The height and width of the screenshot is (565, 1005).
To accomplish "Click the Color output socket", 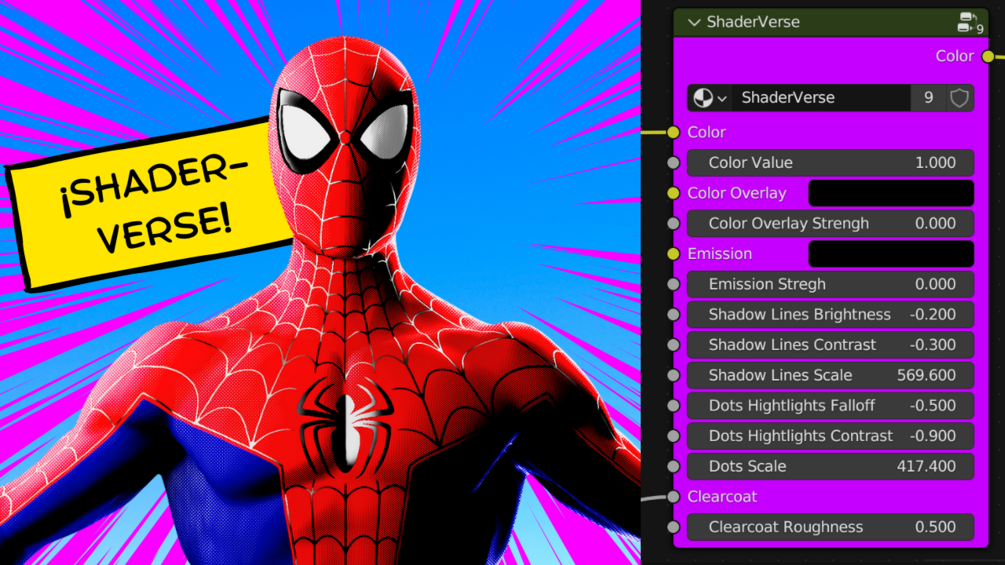I will (x=988, y=56).
